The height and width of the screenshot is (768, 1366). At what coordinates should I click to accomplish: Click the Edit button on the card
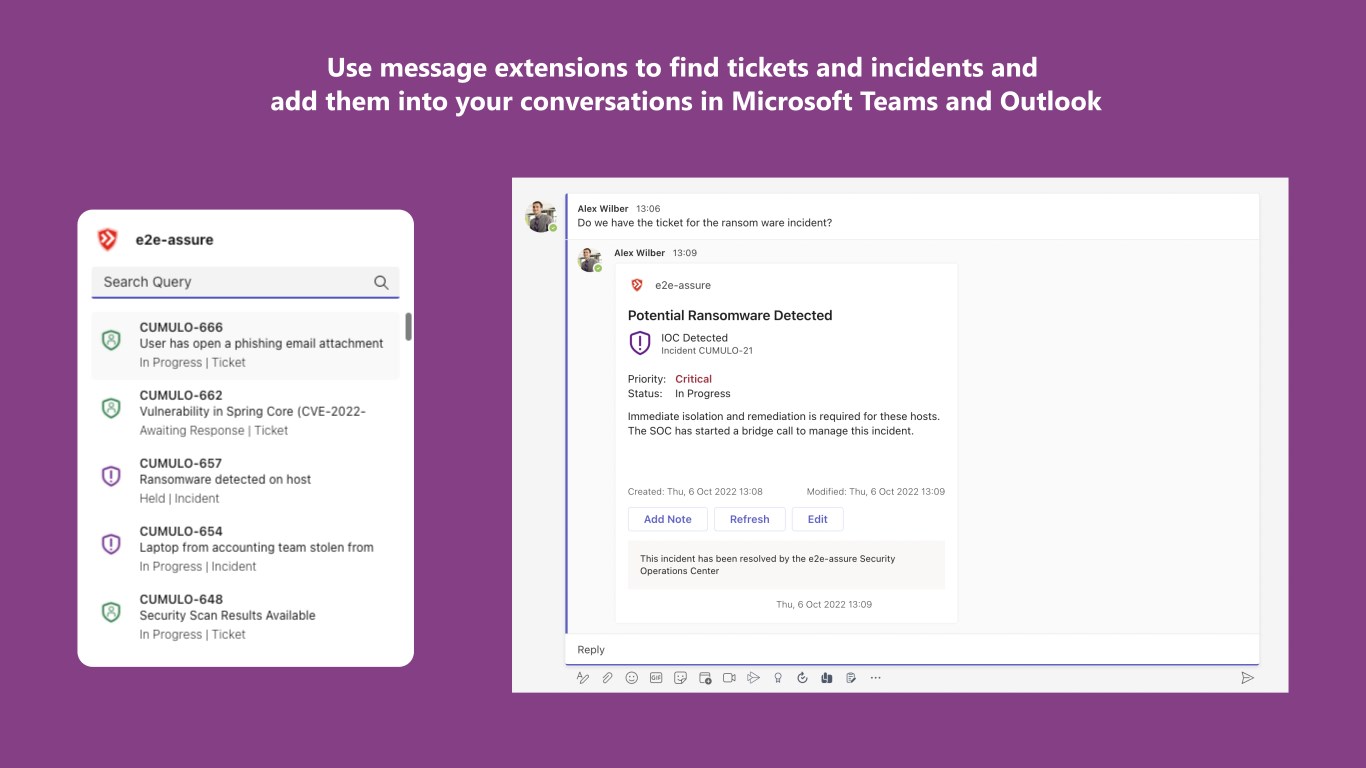(x=818, y=519)
